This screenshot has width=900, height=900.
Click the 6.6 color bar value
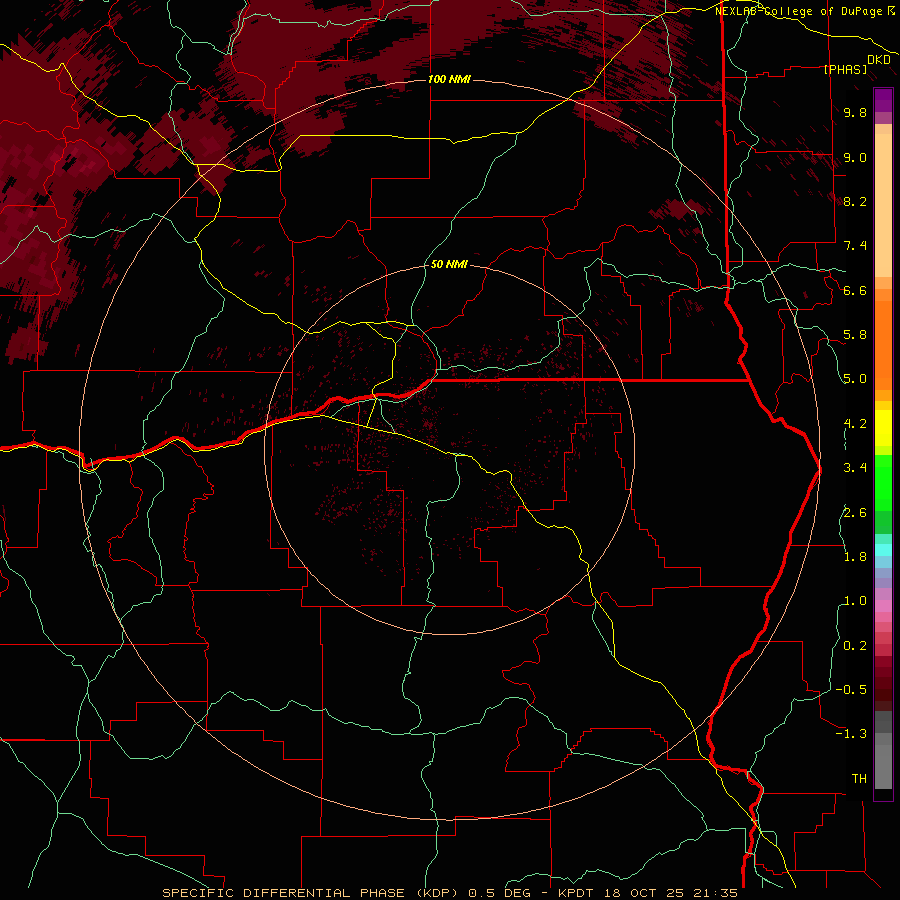coord(855,290)
